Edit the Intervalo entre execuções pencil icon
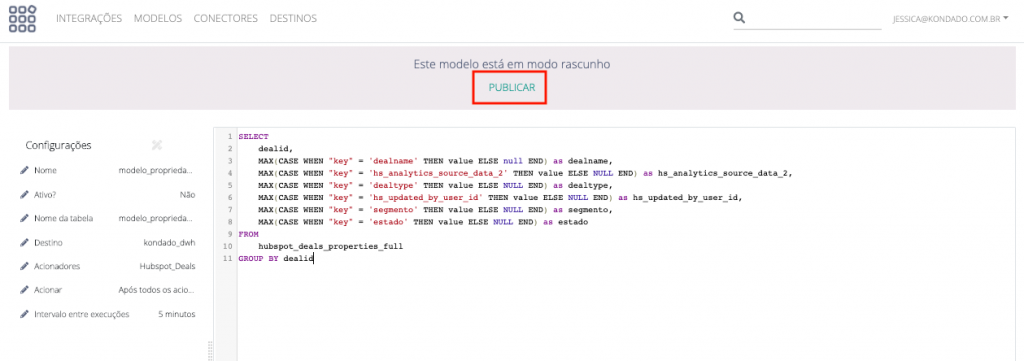The height and width of the screenshot is (361, 1024). (24, 314)
